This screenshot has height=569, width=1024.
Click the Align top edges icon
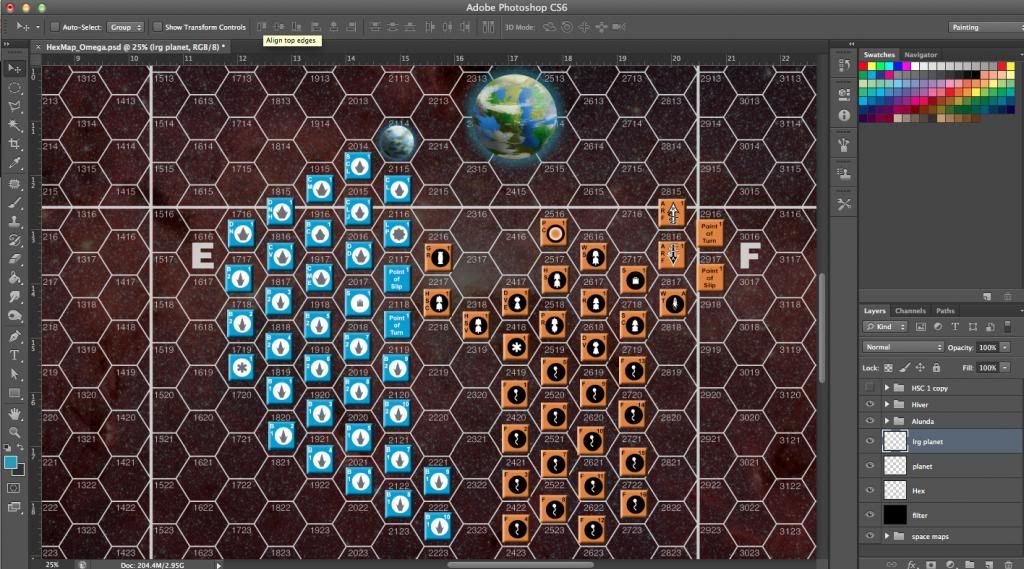tap(261, 27)
